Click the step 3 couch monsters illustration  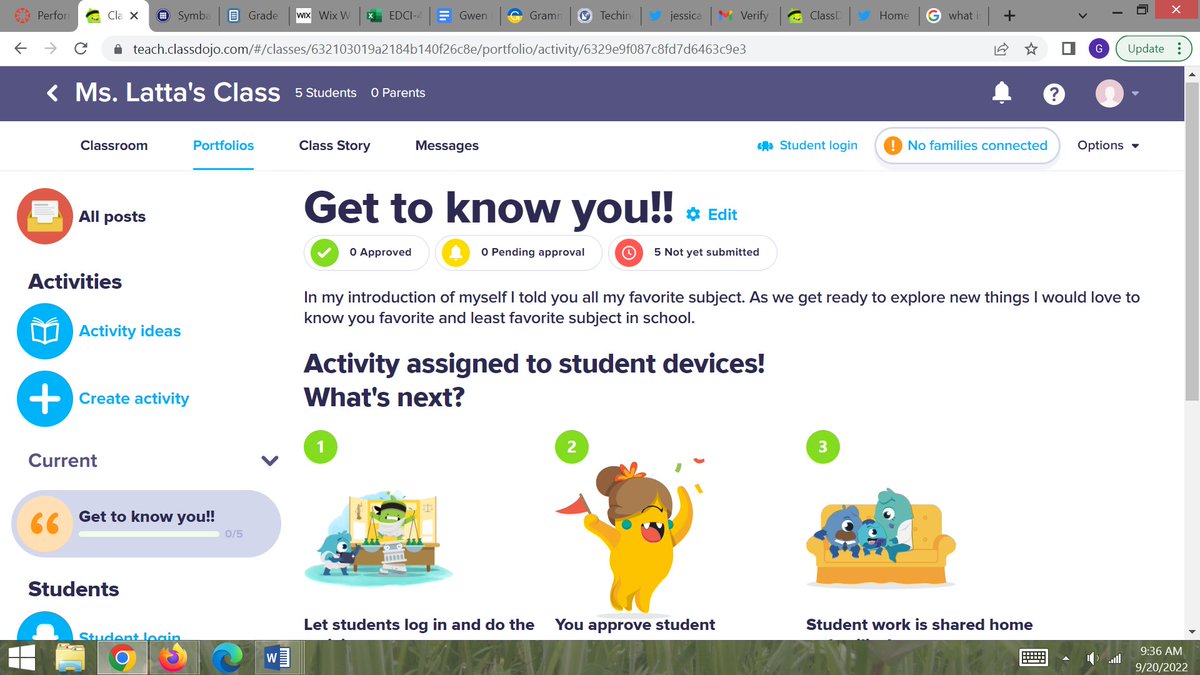[880, 538]
